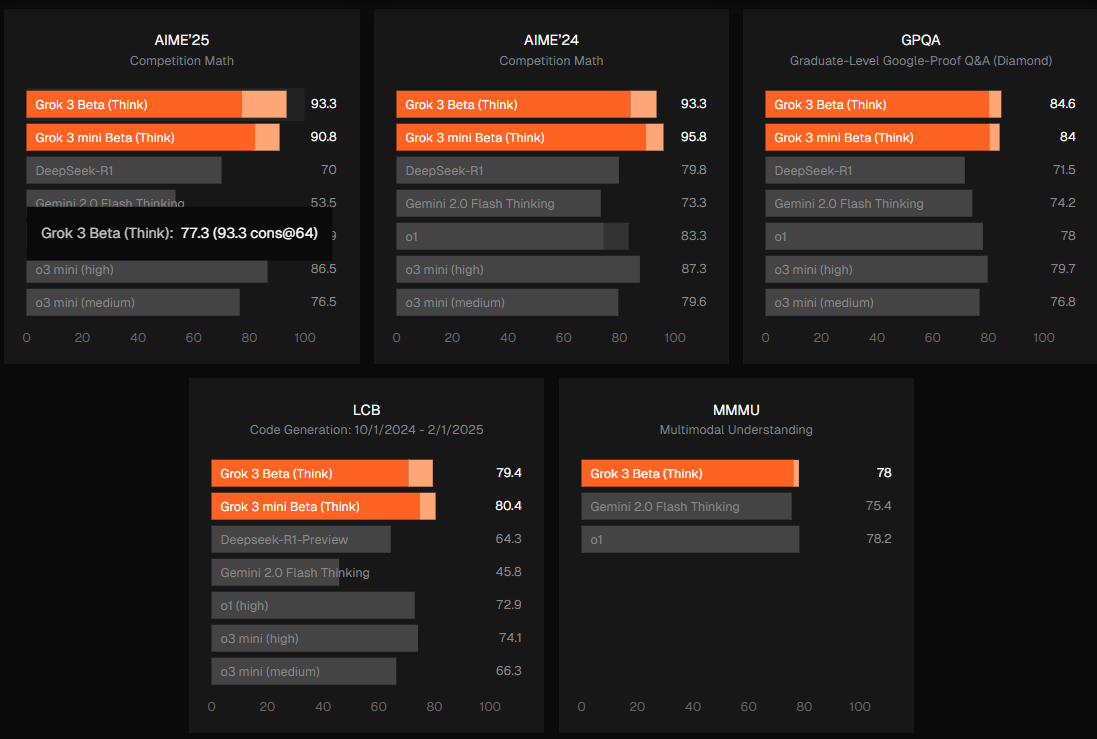Click the 84.6 value in GPQA chart
1097x739 pixels.
click(x=1062, y=104)
